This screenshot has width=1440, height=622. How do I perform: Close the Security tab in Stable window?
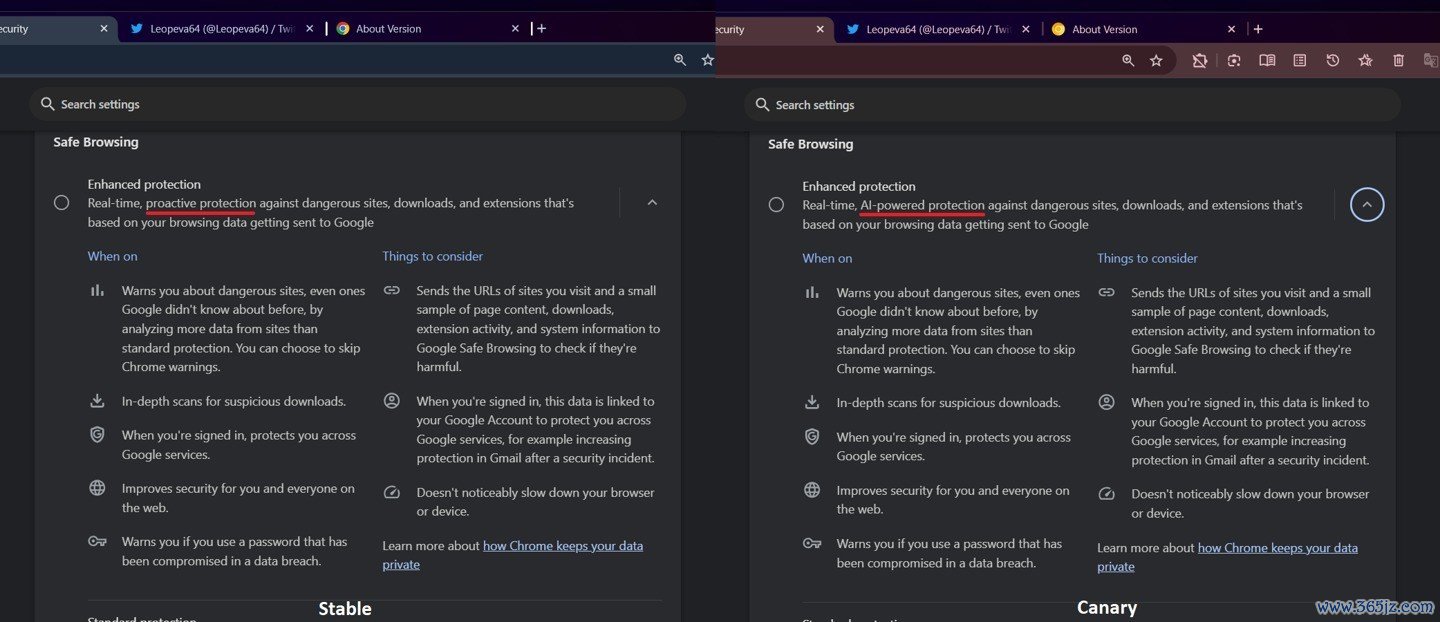coord(103,29)
